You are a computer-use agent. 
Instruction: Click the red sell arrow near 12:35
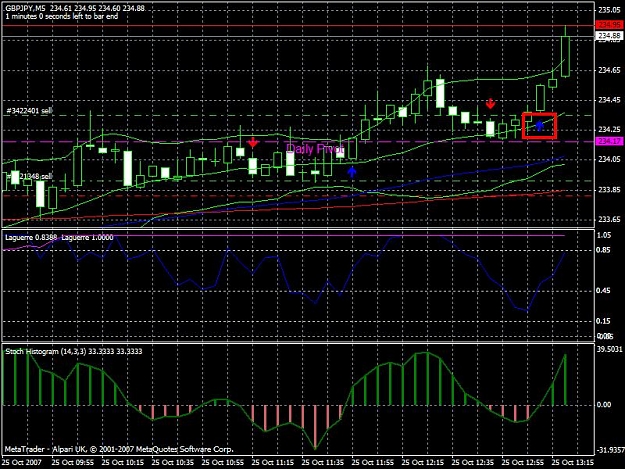[490, 104]
